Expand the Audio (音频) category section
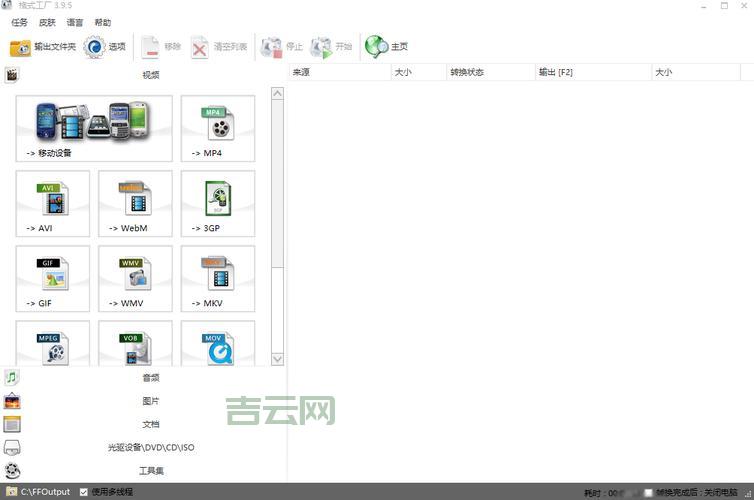 150,378
